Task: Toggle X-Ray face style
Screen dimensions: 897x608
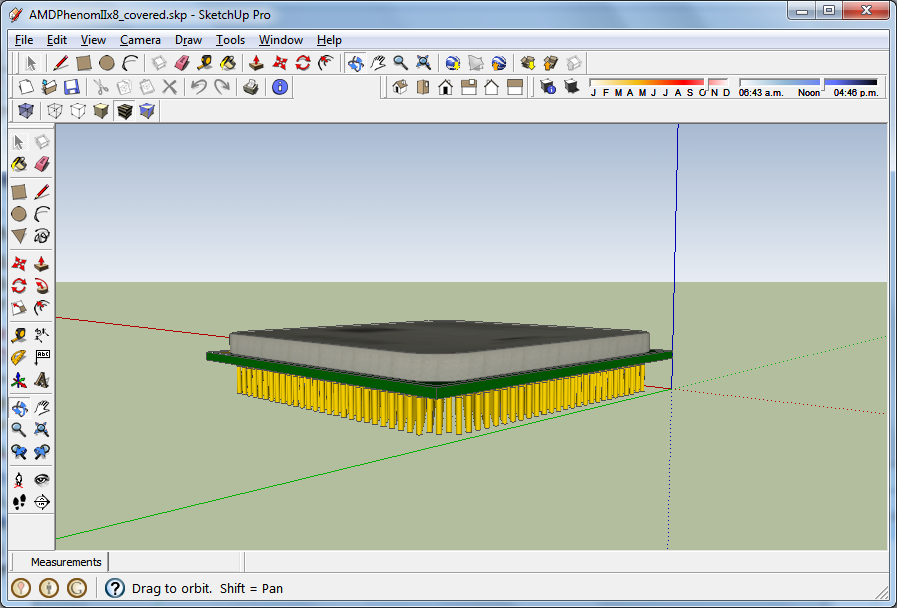Action: (x=26, y=110)
